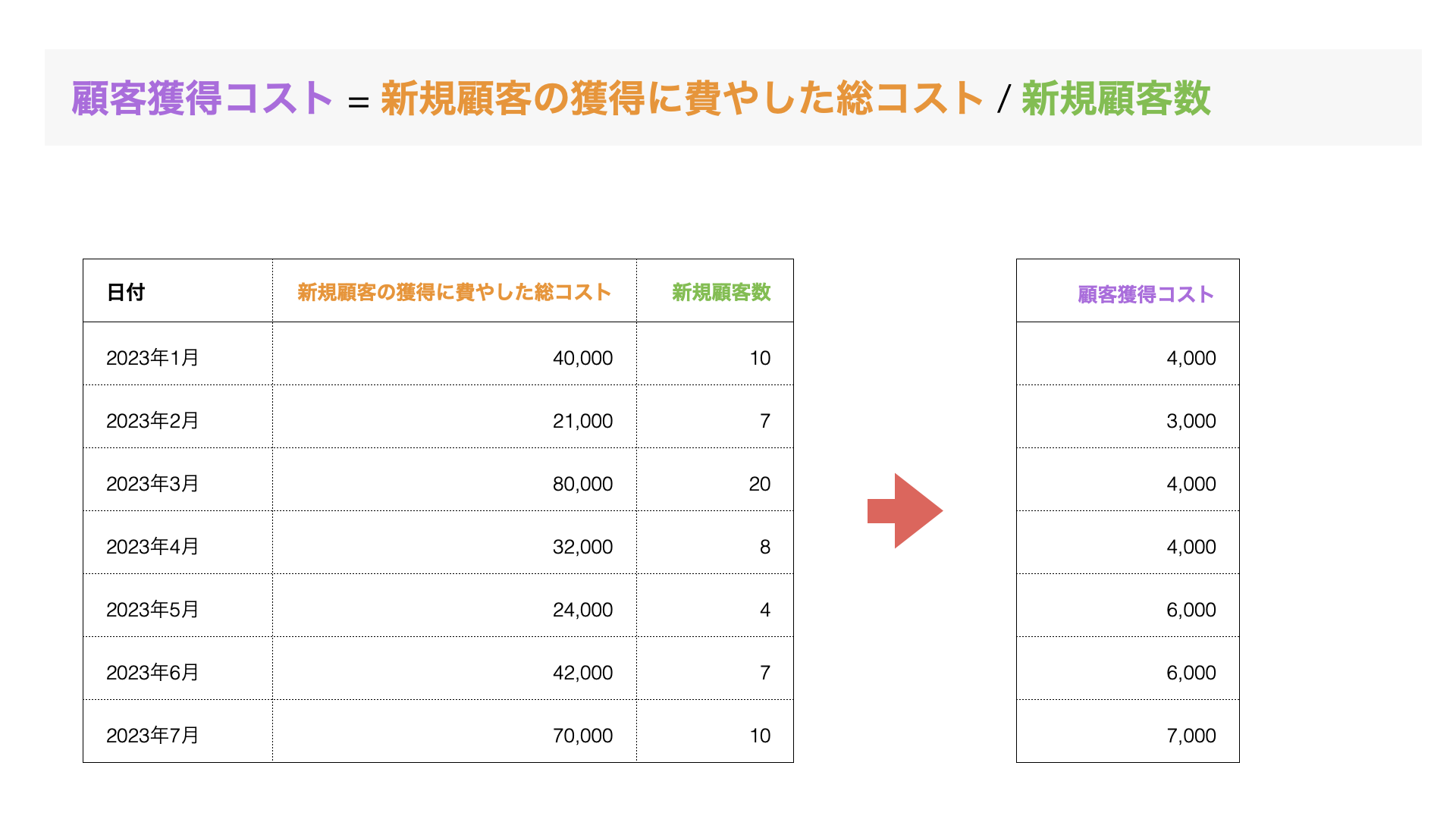
Task: Click the green 新規顧客数 table header
Action: point(721,292)
